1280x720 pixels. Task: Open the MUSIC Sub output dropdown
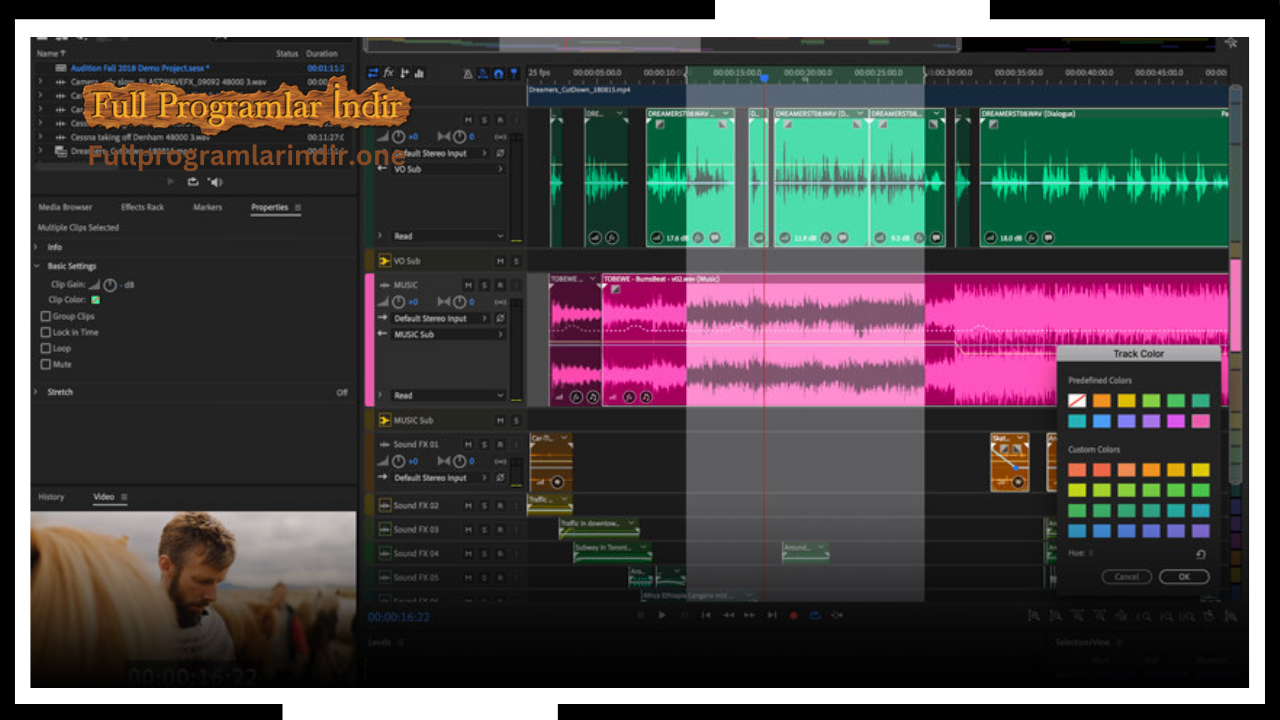[x=447, y=334]
